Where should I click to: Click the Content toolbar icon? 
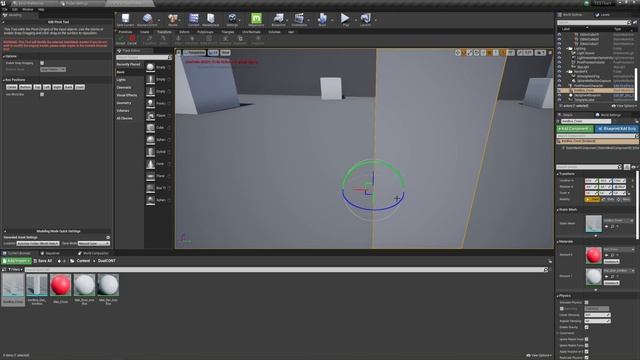pos(193,19)
